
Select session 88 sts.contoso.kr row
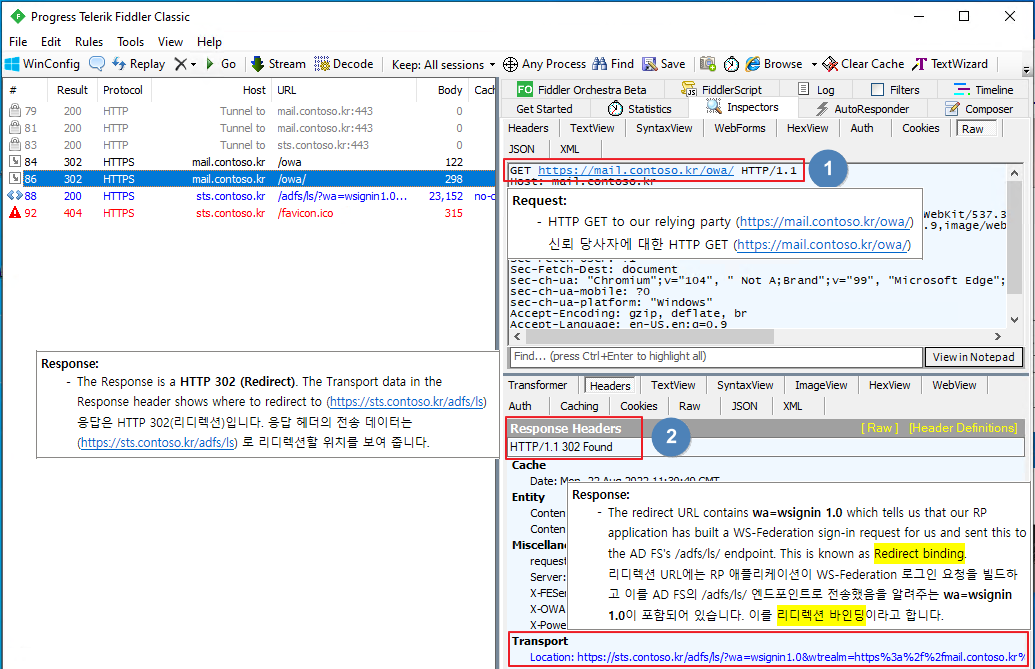point(248,196)
